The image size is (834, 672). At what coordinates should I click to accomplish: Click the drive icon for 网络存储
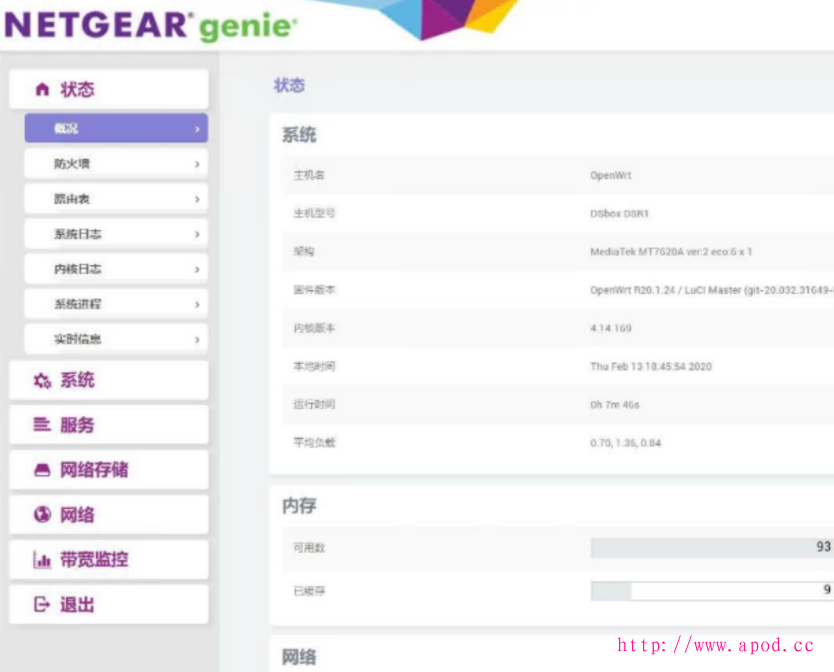41,470
